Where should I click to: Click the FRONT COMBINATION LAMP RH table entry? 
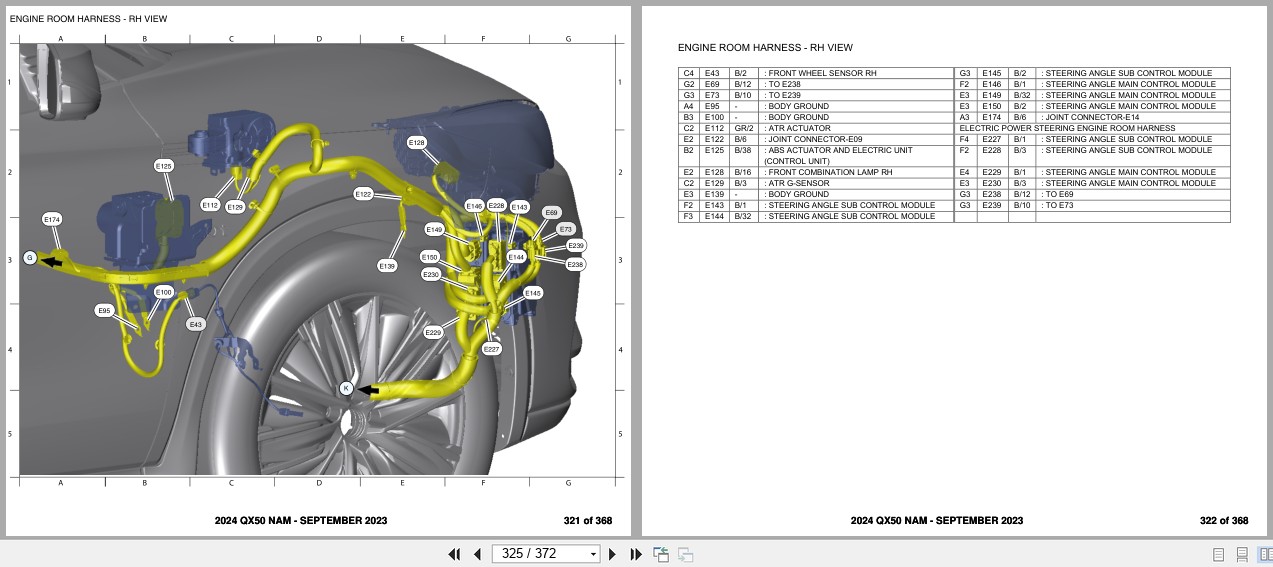830,172
